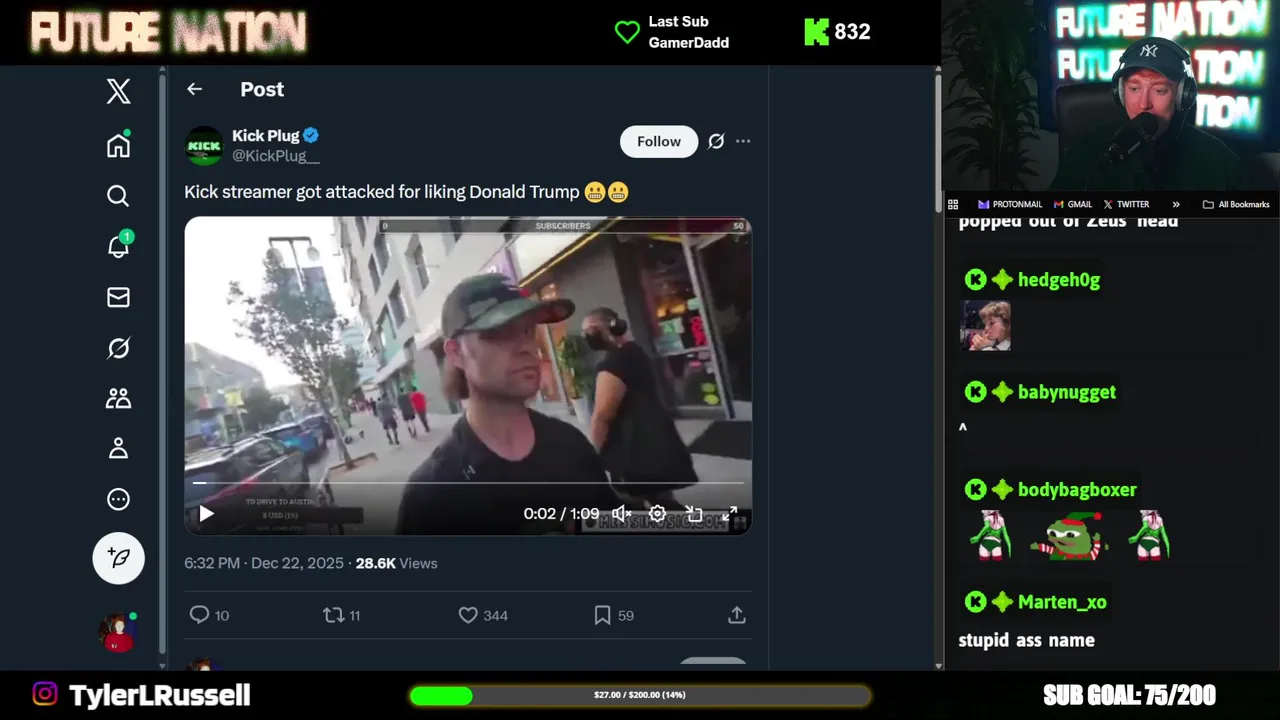
Task: Compose a new post with feather button
Action: (x=118, y=558)
